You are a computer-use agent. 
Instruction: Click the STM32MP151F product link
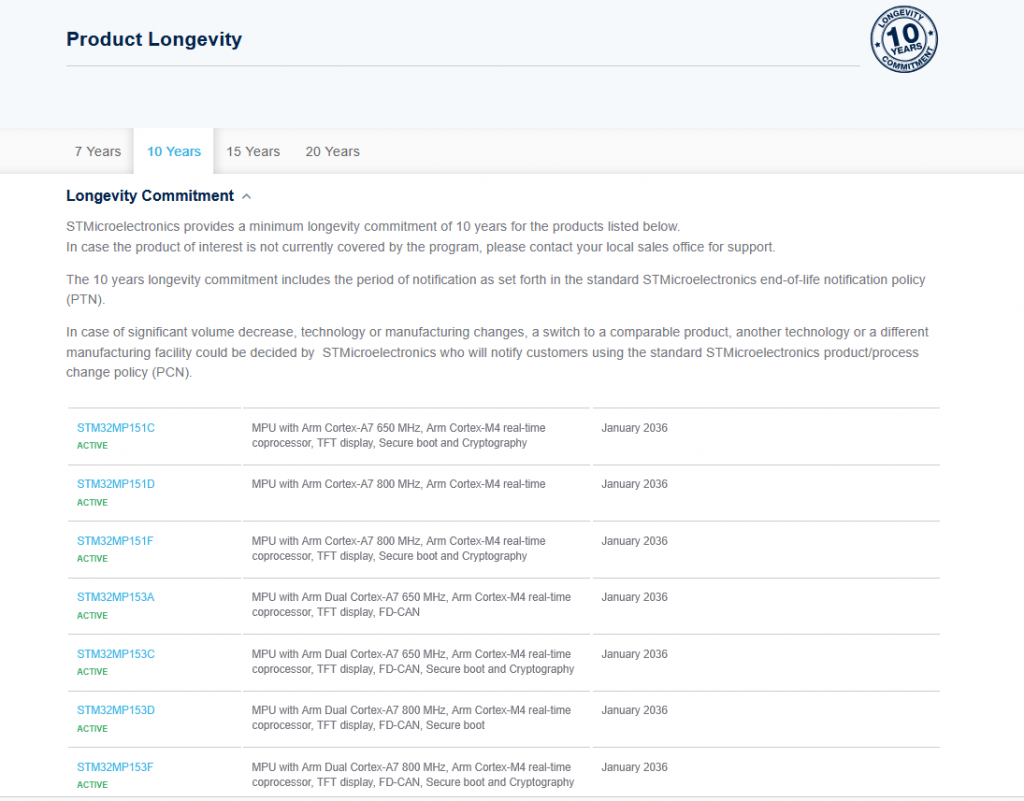point(115,541)
